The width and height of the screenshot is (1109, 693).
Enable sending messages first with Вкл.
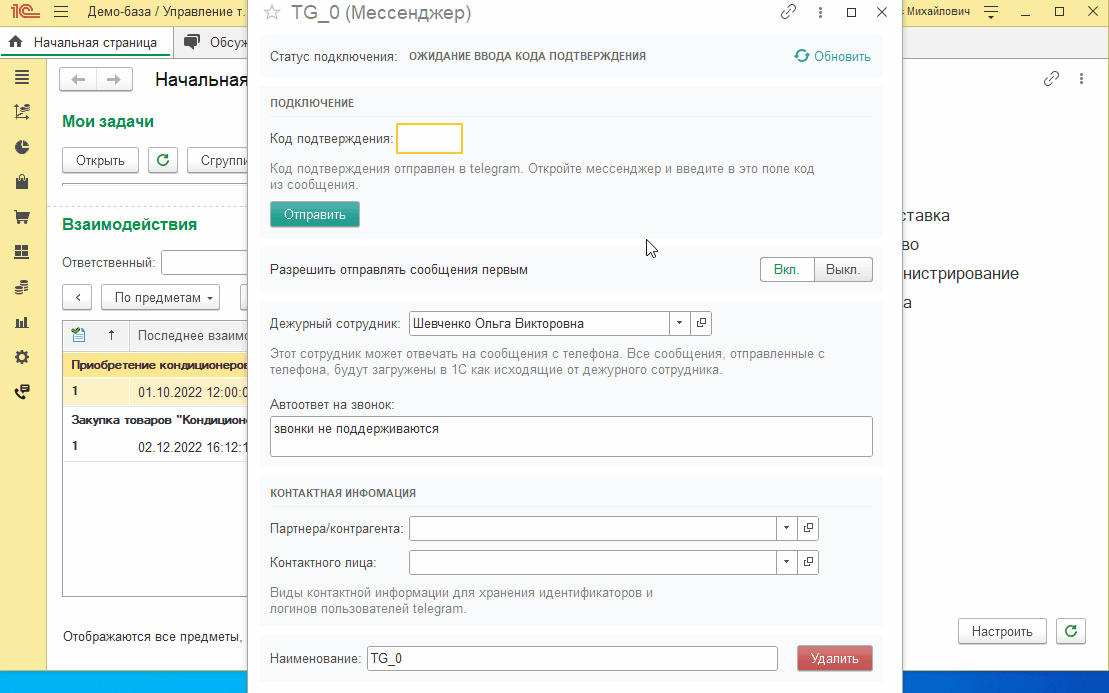[x=787, y=270]
